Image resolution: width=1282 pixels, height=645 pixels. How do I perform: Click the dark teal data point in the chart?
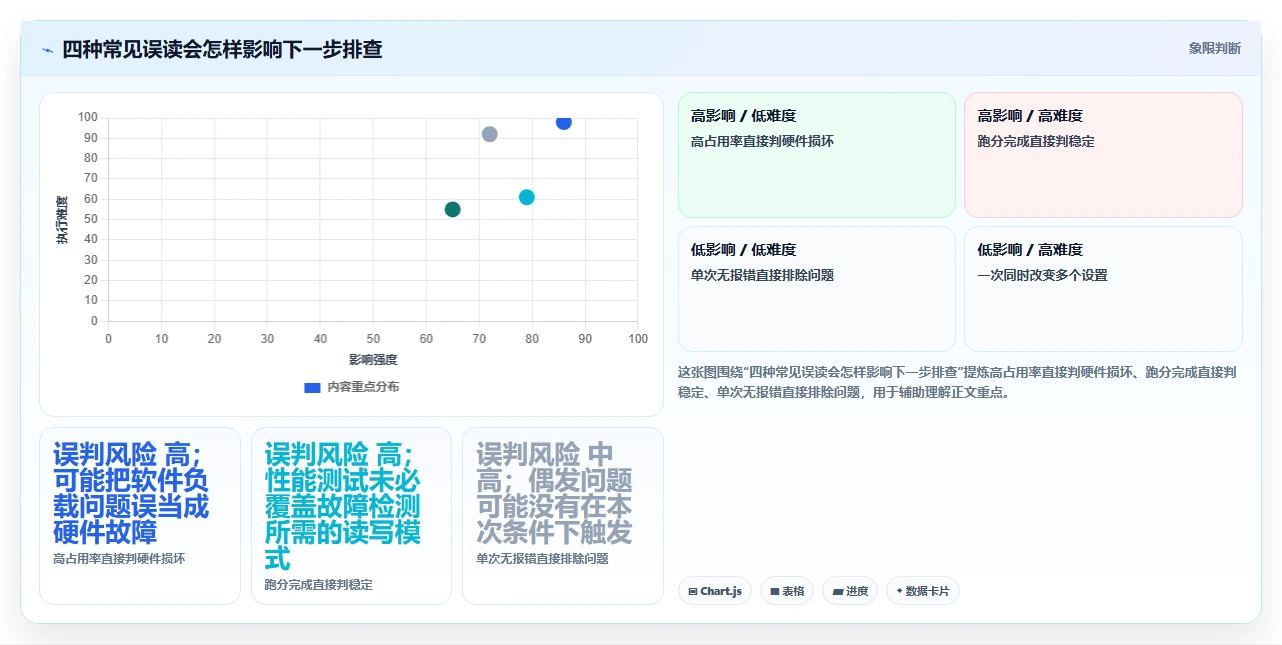click(452, 209)
